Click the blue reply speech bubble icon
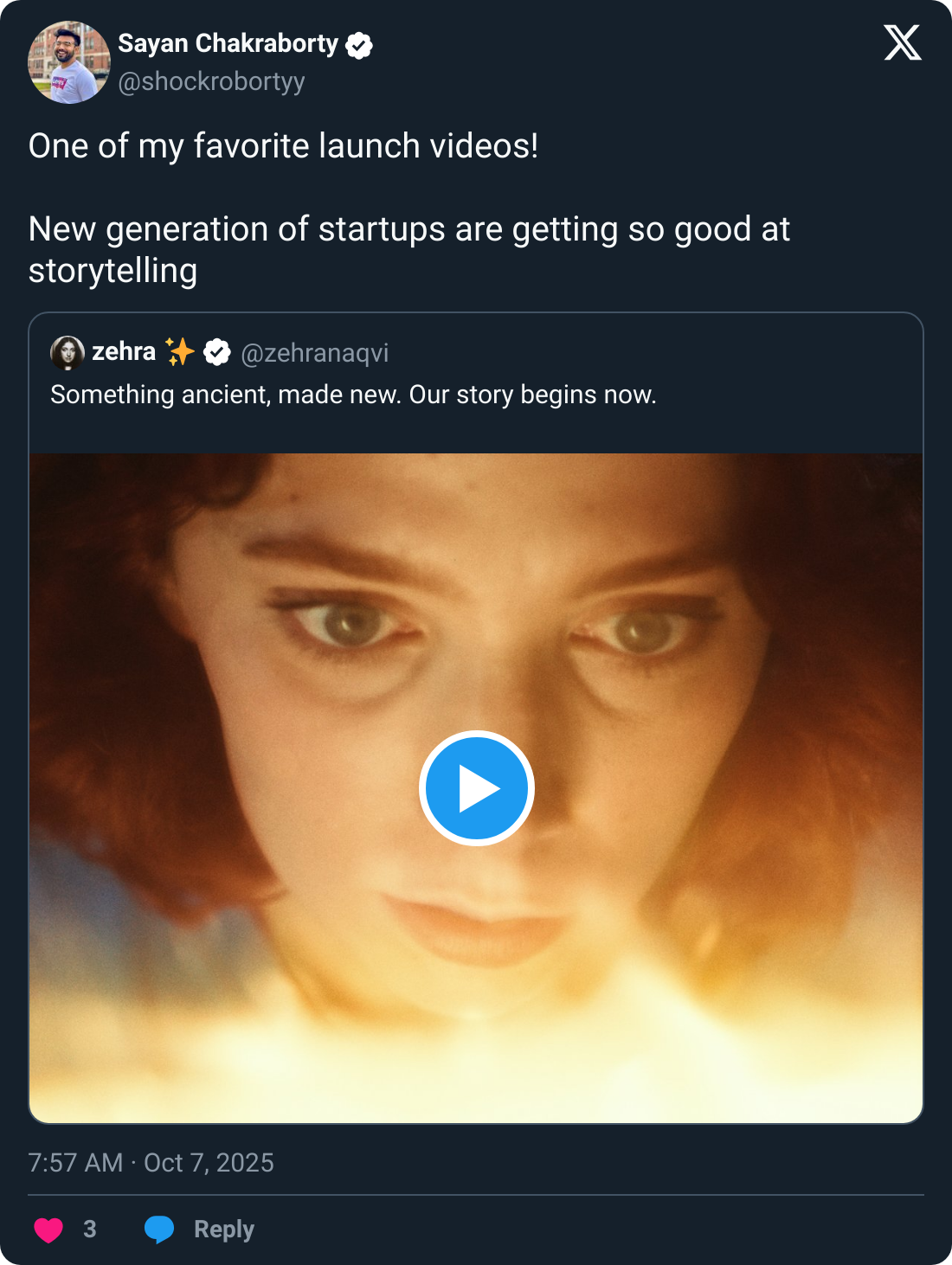 coord(159,1230)
